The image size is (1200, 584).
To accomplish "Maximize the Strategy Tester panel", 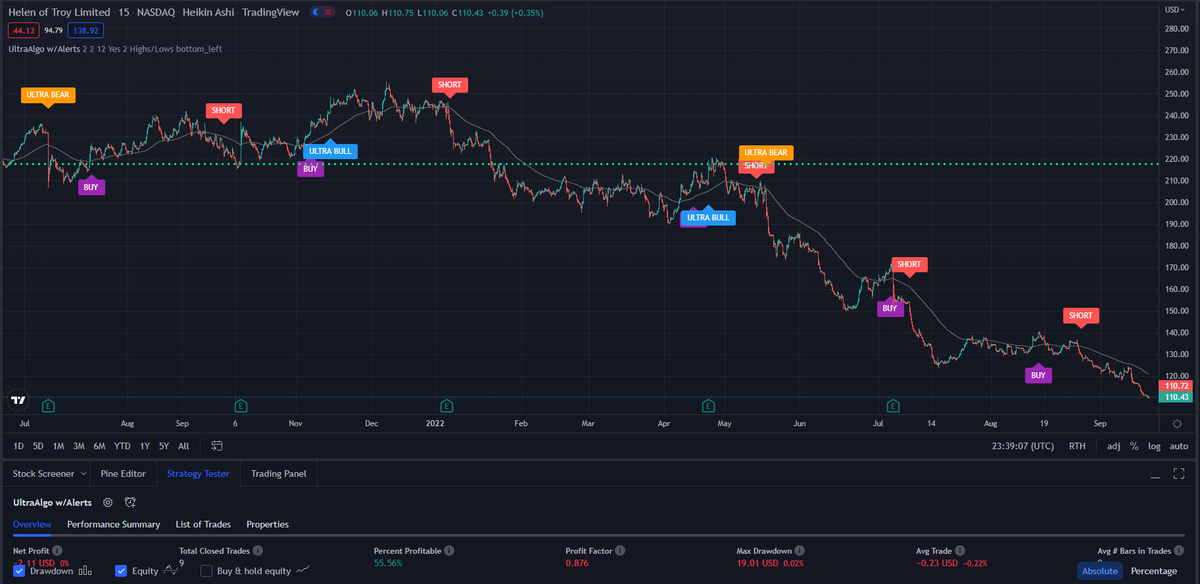I will 1177,474.
